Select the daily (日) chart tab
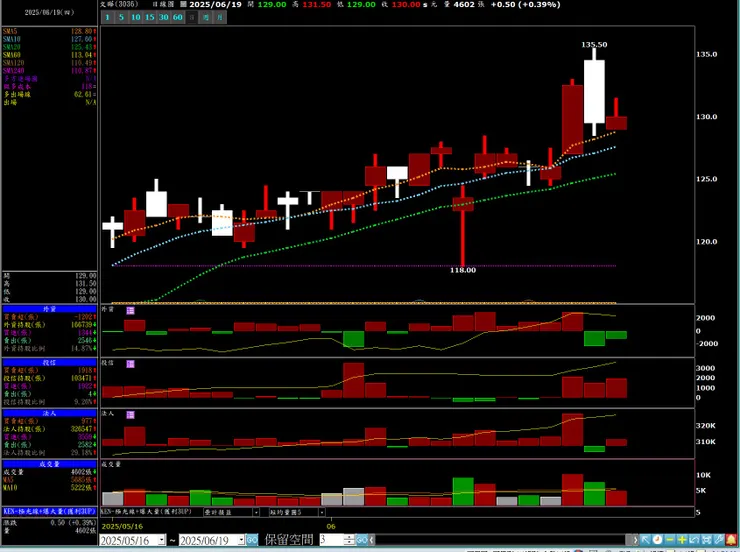 click(192, 17)
